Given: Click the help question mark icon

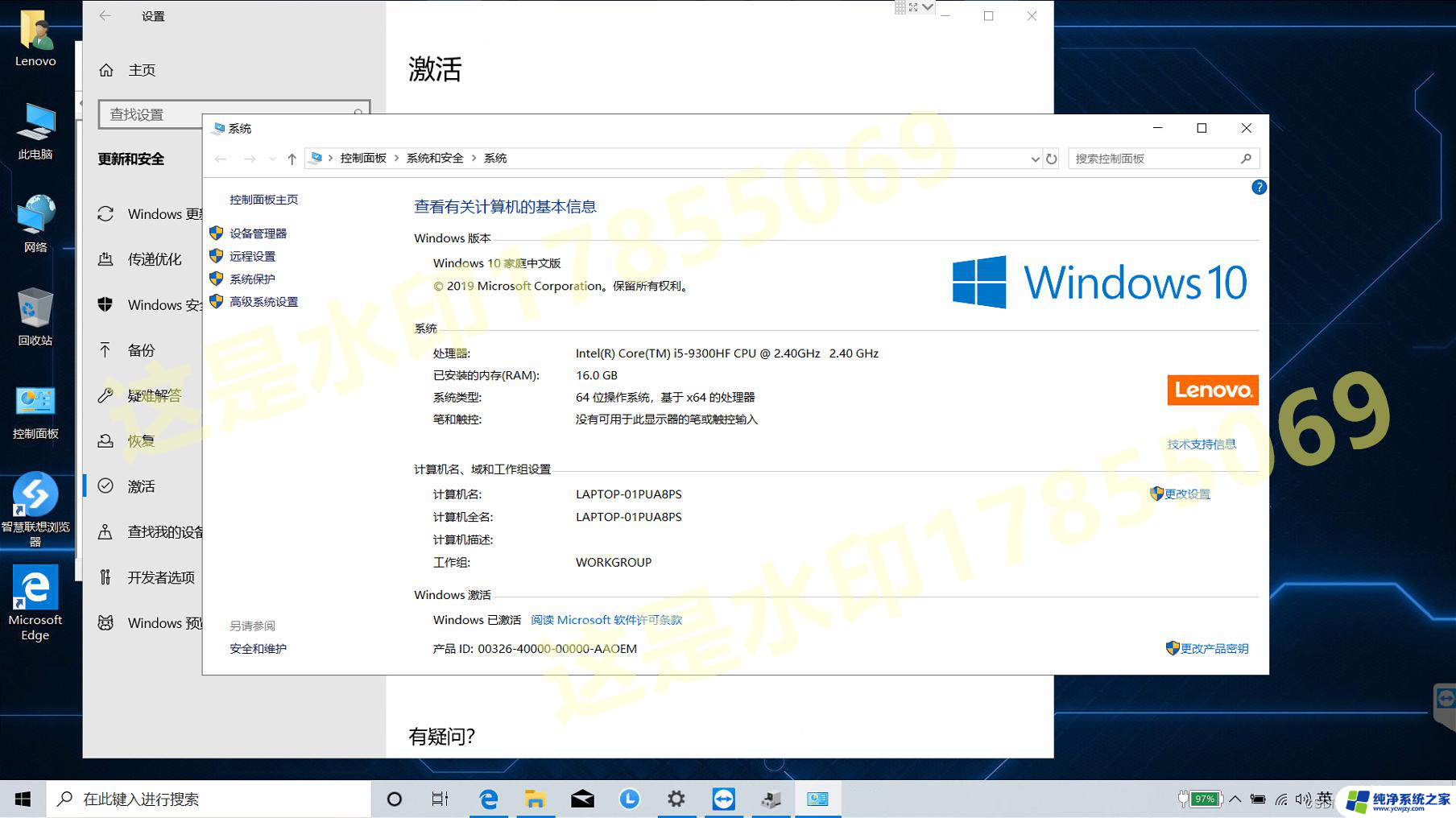Looking at the screenshot, I should 1259,188.
